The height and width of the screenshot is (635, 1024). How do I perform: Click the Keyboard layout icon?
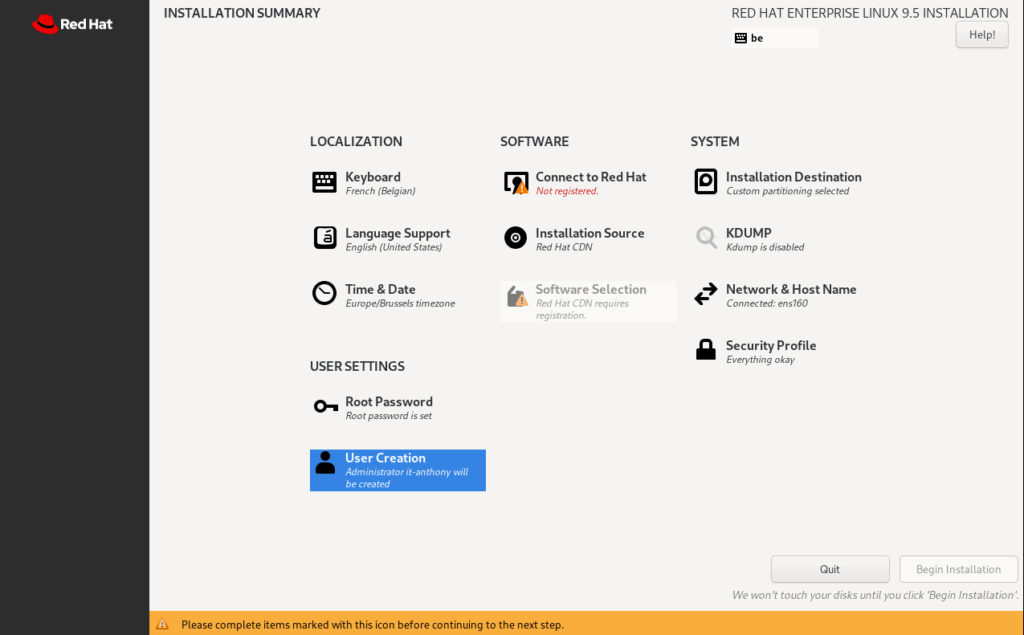324,182
